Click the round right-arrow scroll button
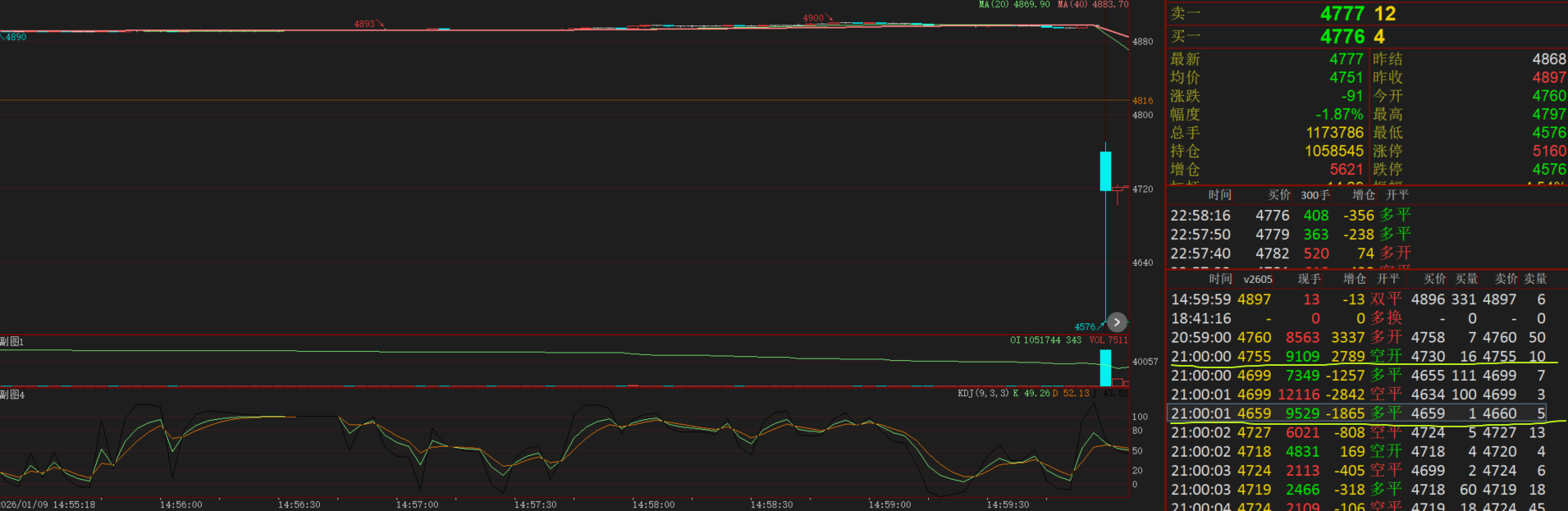 coord(1117,322)
